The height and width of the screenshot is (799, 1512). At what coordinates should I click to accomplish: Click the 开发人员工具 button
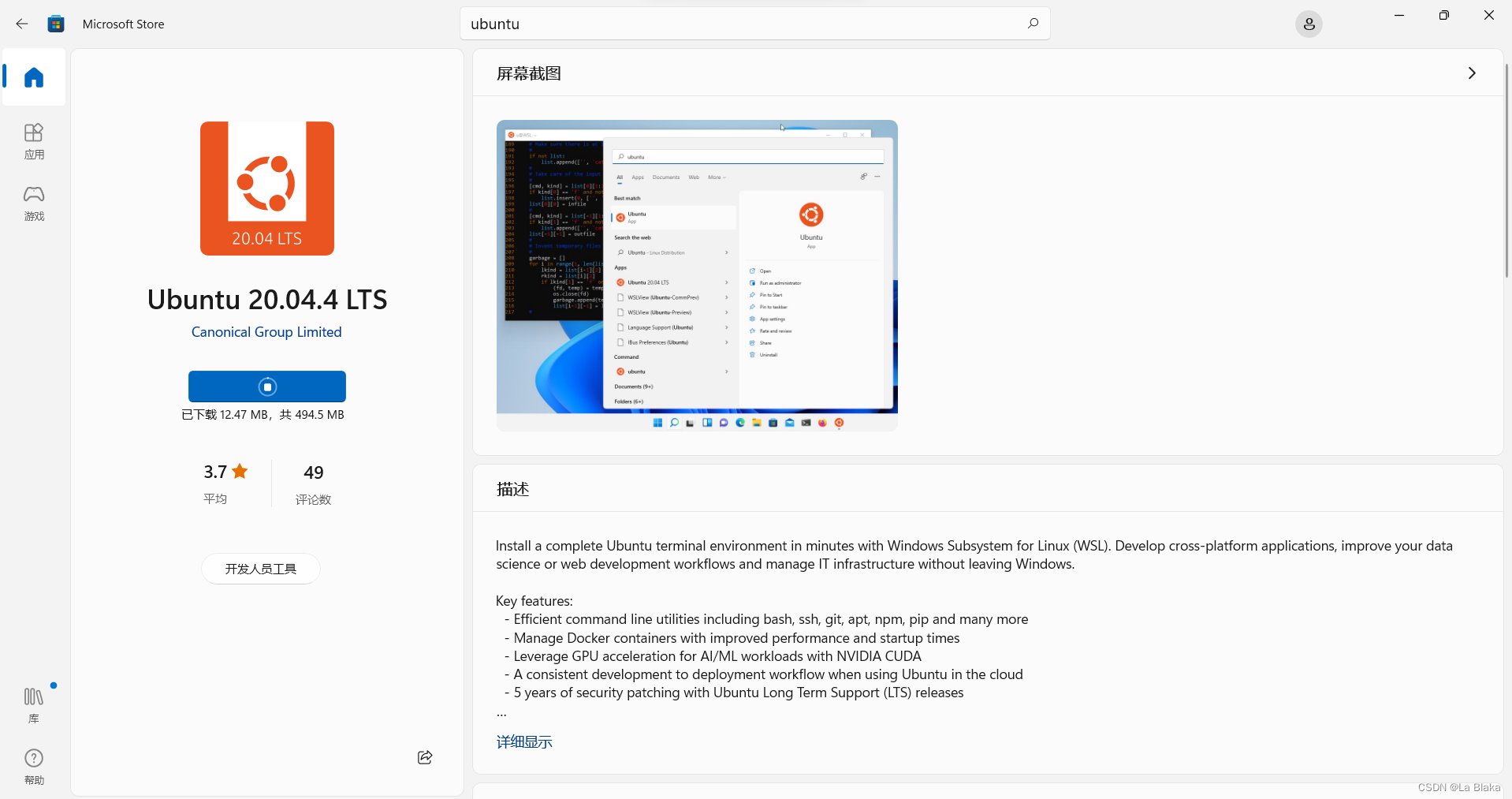(x=260, y=568)
